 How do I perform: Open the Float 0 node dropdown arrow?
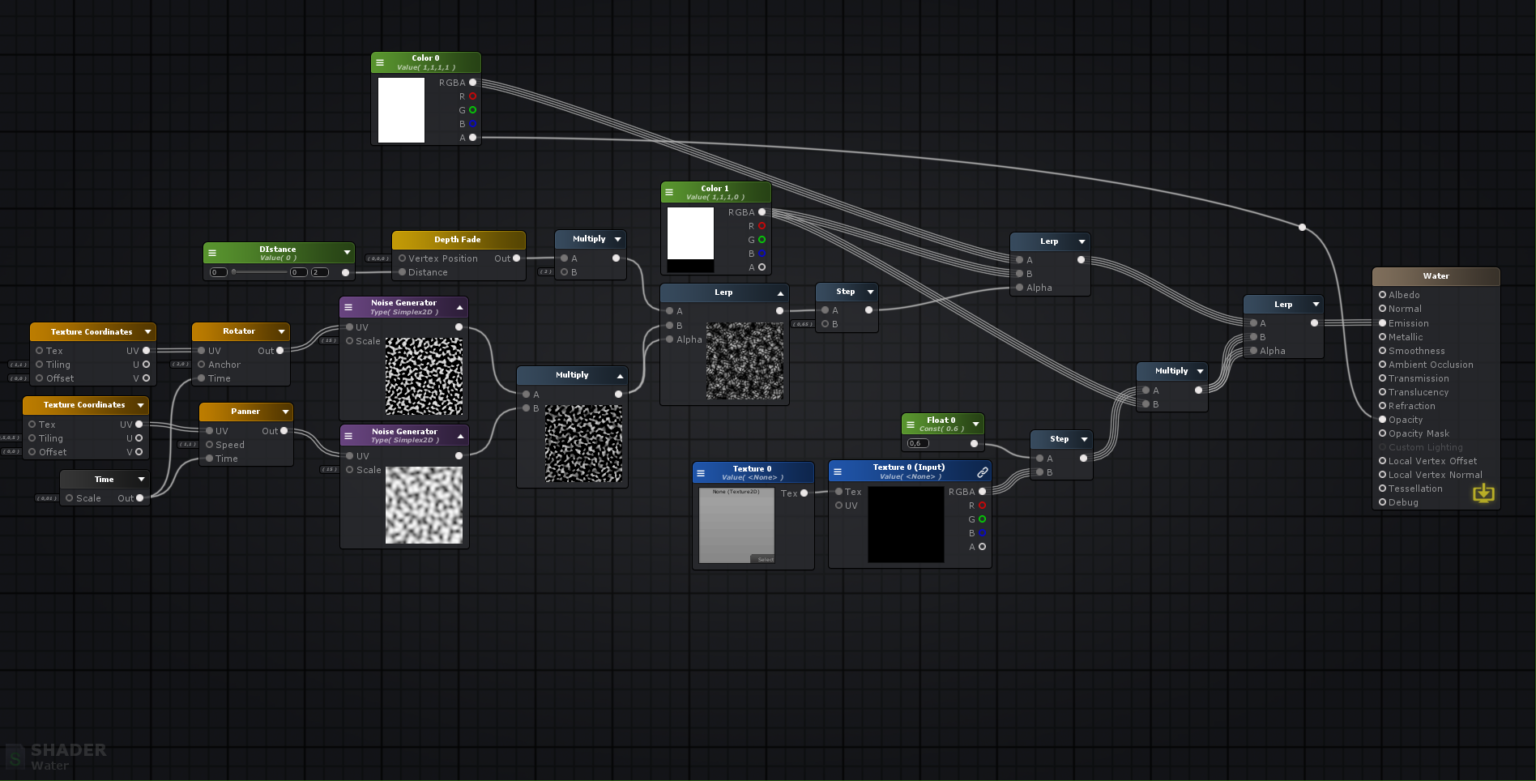[976, 424]
